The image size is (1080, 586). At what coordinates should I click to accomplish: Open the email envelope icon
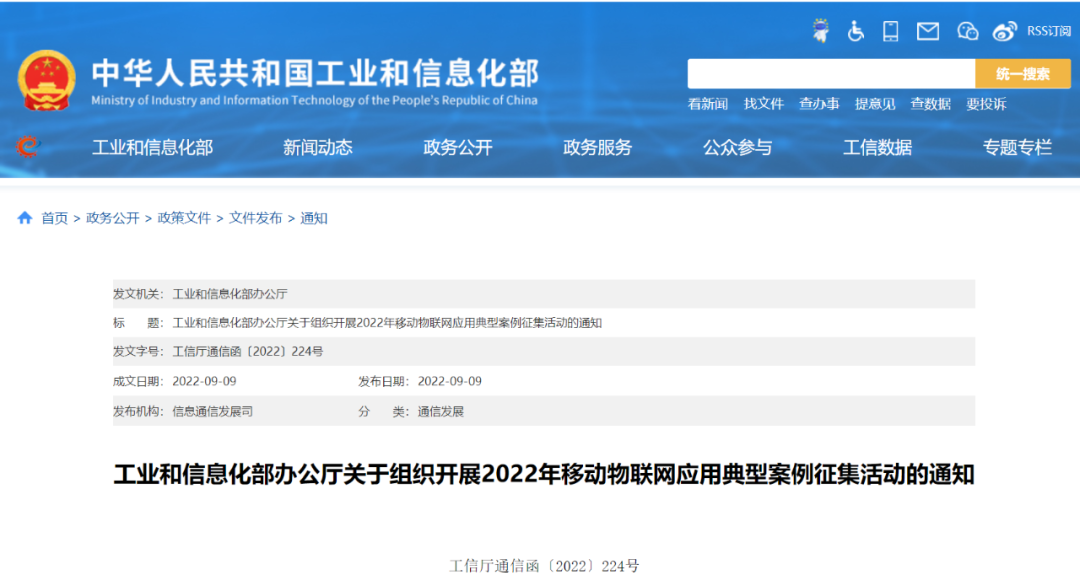928,31
